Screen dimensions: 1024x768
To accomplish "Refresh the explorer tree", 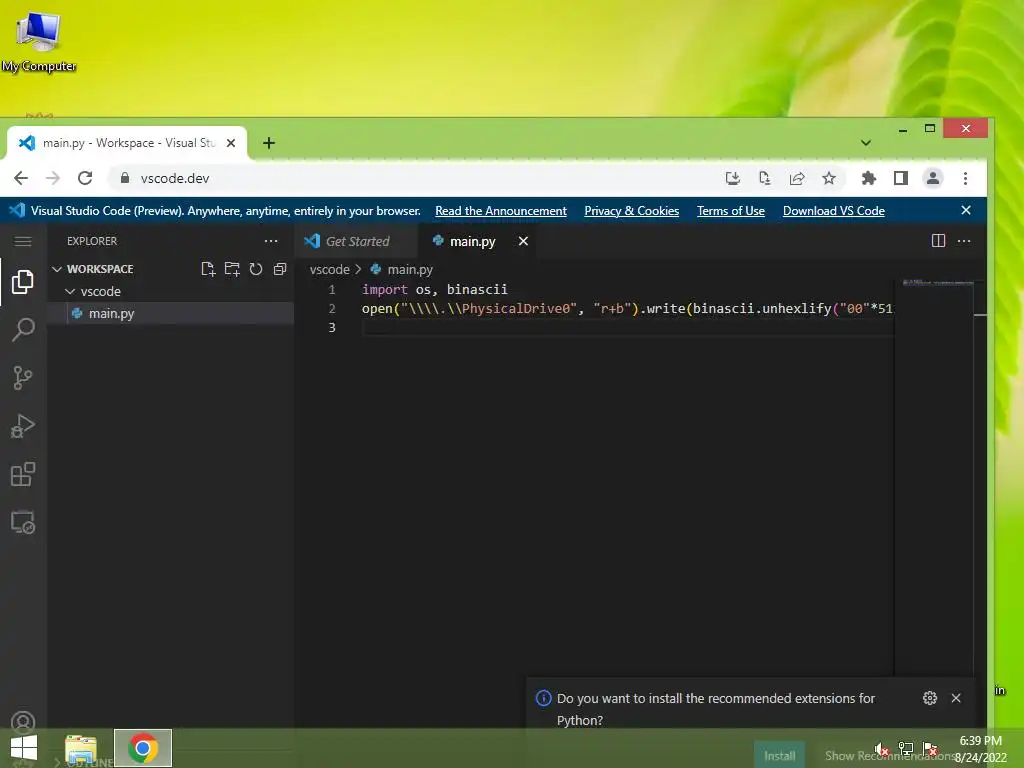I will (256, 269).
